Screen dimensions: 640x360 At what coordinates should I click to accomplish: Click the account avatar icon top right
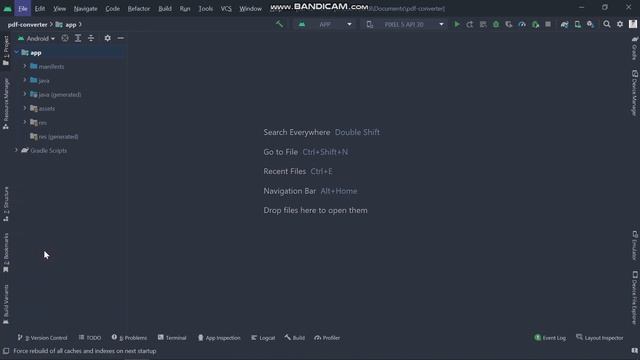(633, 24)
